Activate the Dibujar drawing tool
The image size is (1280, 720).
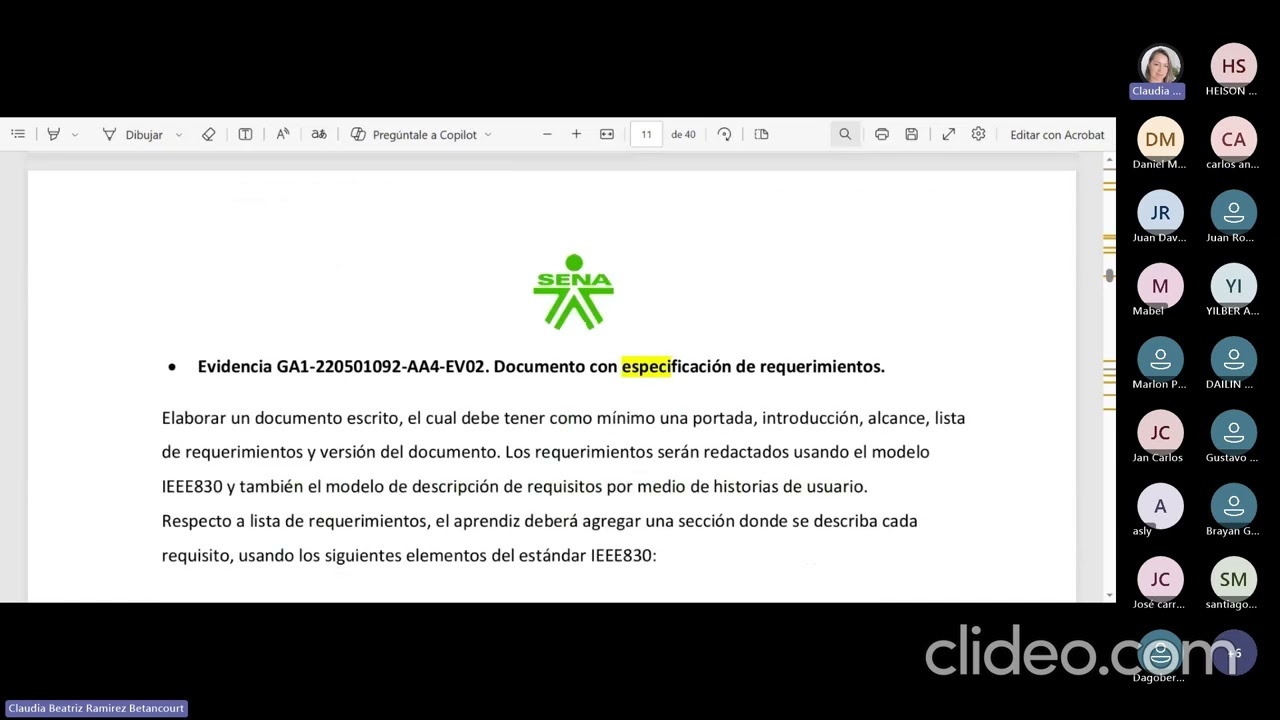[133, 134]
